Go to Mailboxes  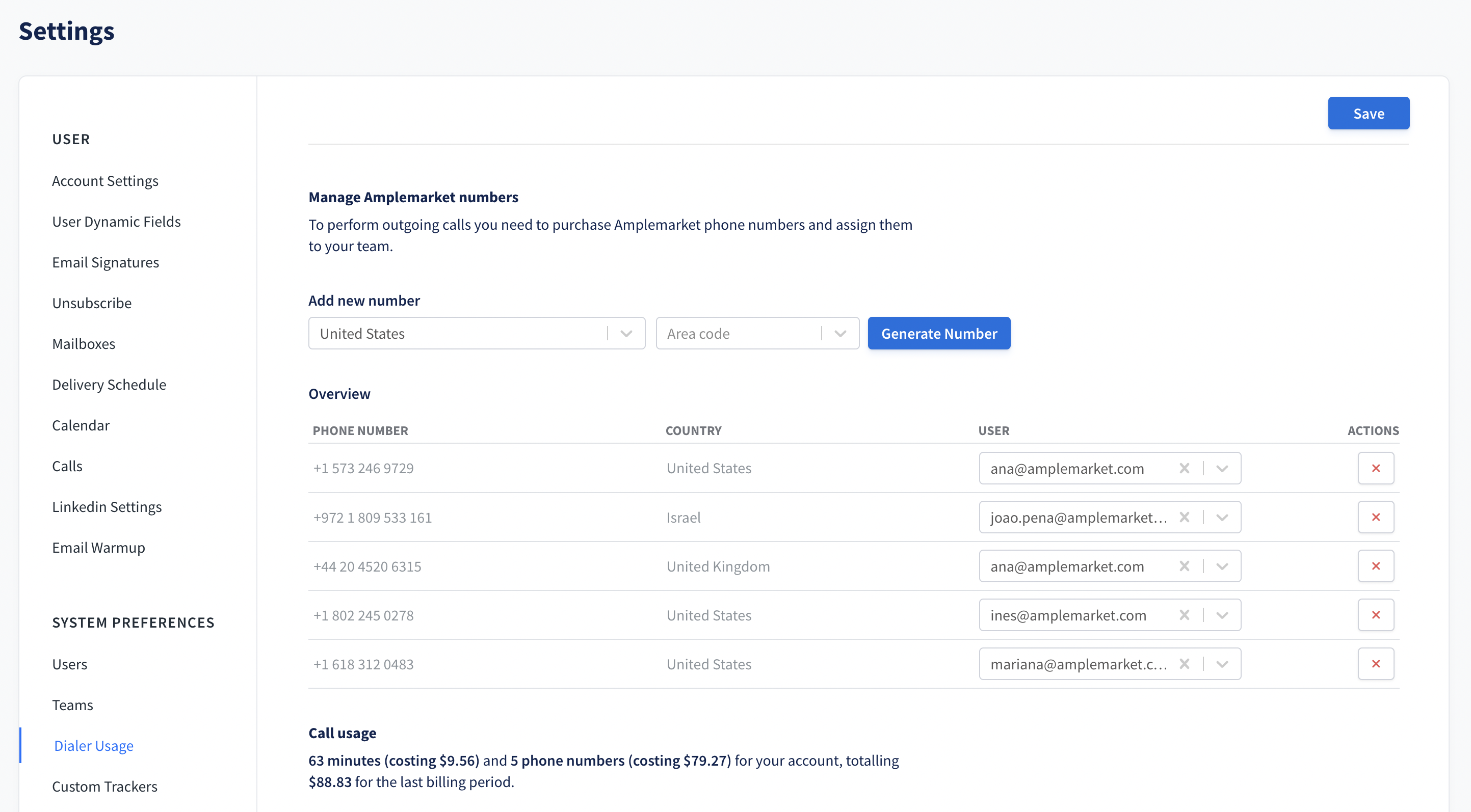84,344
